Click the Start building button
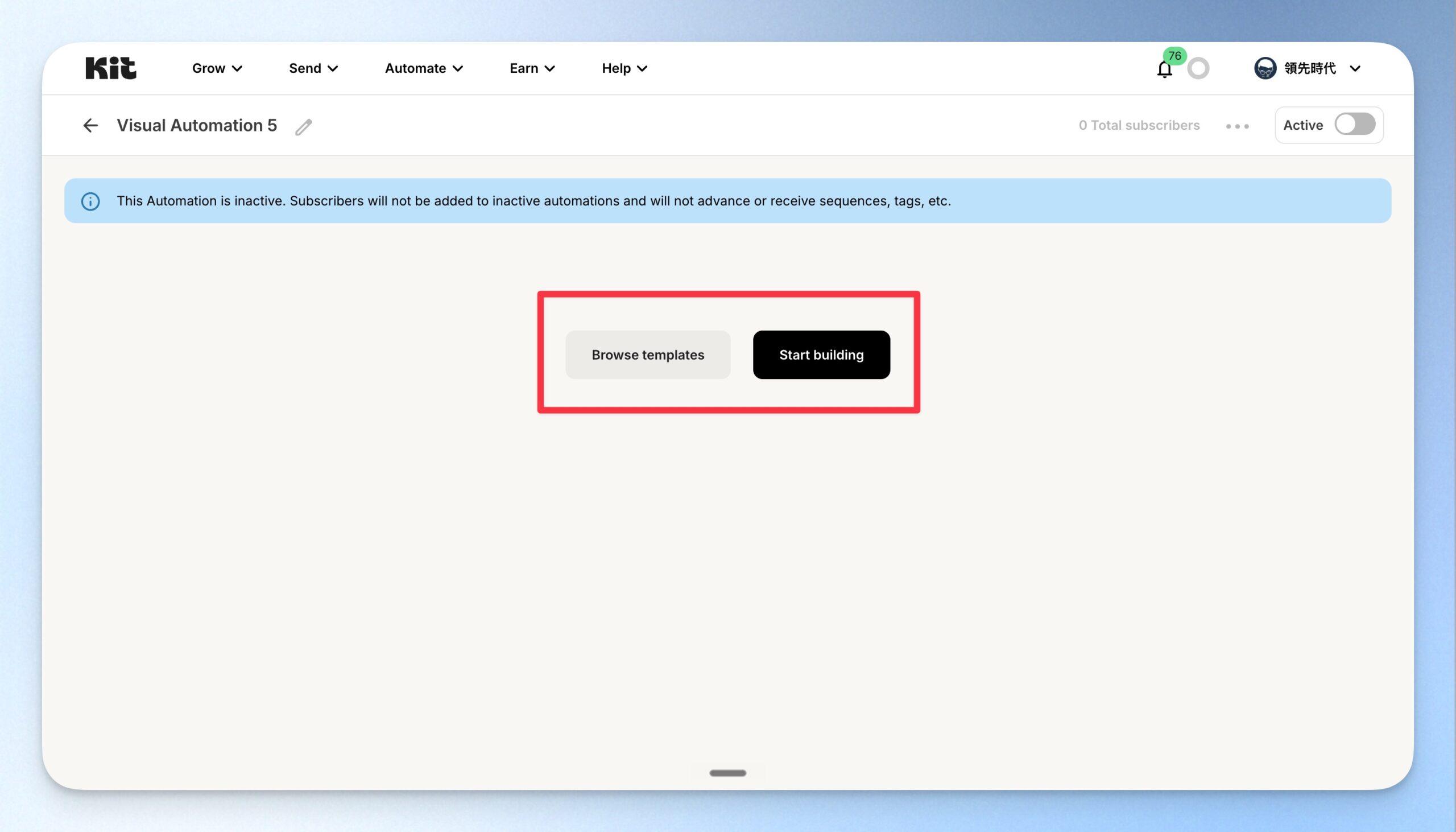This screenshot has width=1456, height=832. click(x=821, y=355)
